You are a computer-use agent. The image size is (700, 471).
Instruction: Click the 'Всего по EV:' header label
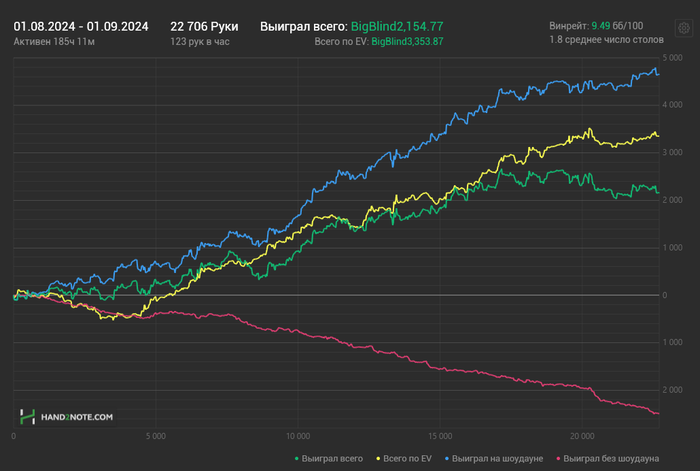coord(342,42)
